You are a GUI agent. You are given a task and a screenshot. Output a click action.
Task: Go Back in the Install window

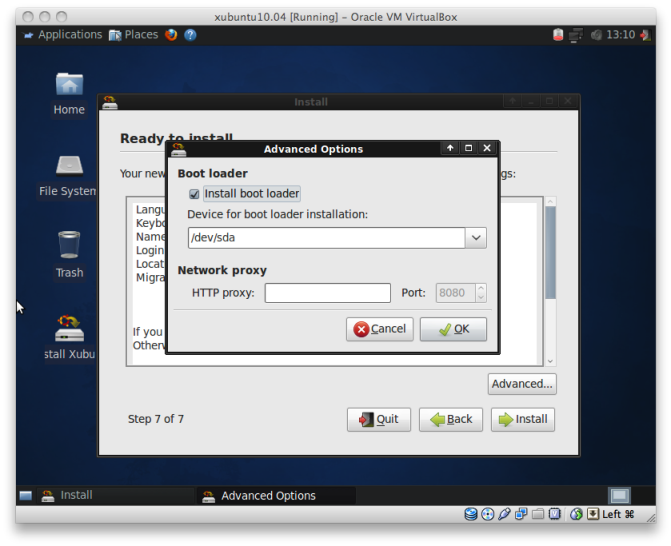[x=451, y=419]
